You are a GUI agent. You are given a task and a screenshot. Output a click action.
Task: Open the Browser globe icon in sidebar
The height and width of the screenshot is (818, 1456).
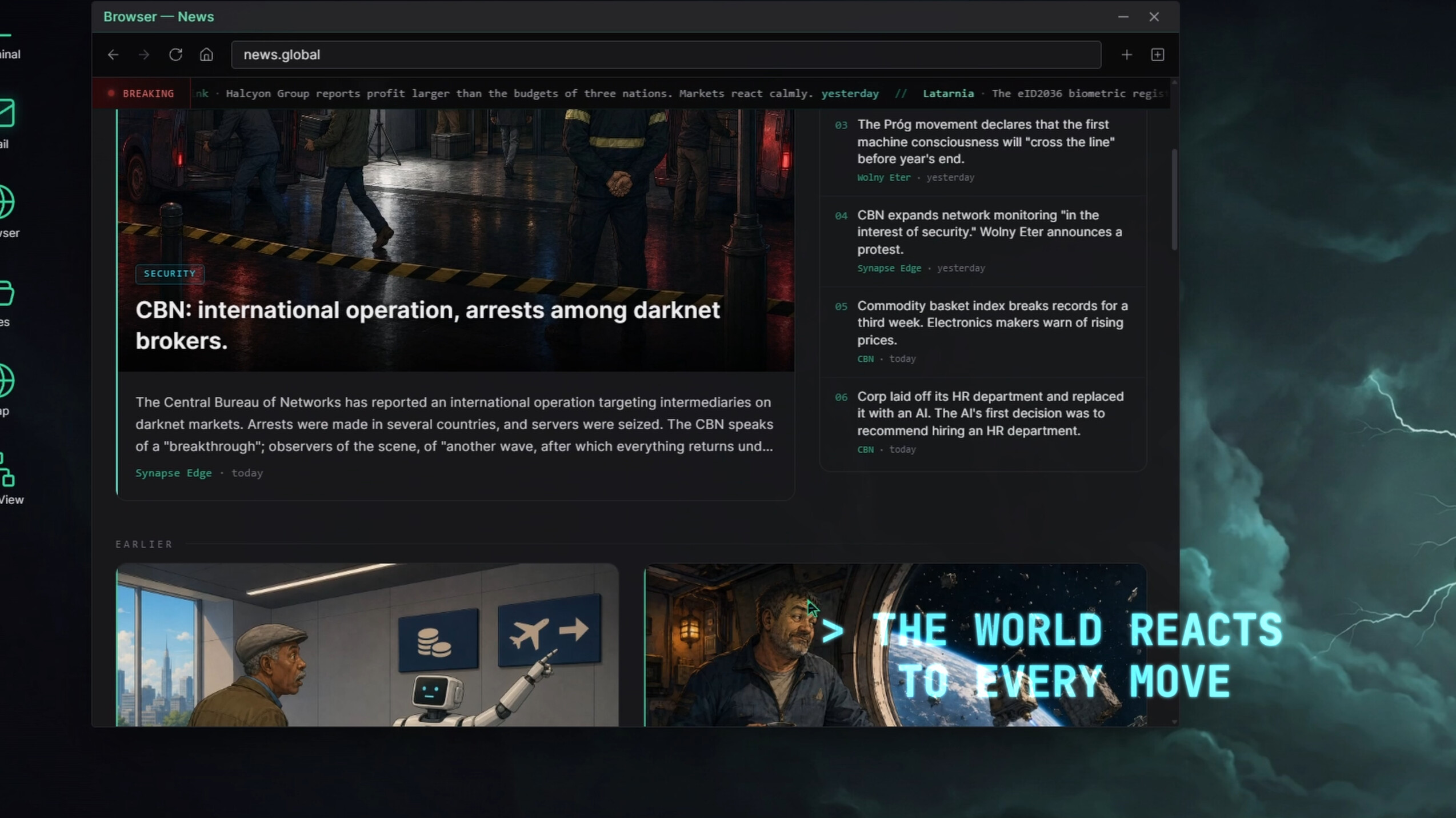coord(6,202)
